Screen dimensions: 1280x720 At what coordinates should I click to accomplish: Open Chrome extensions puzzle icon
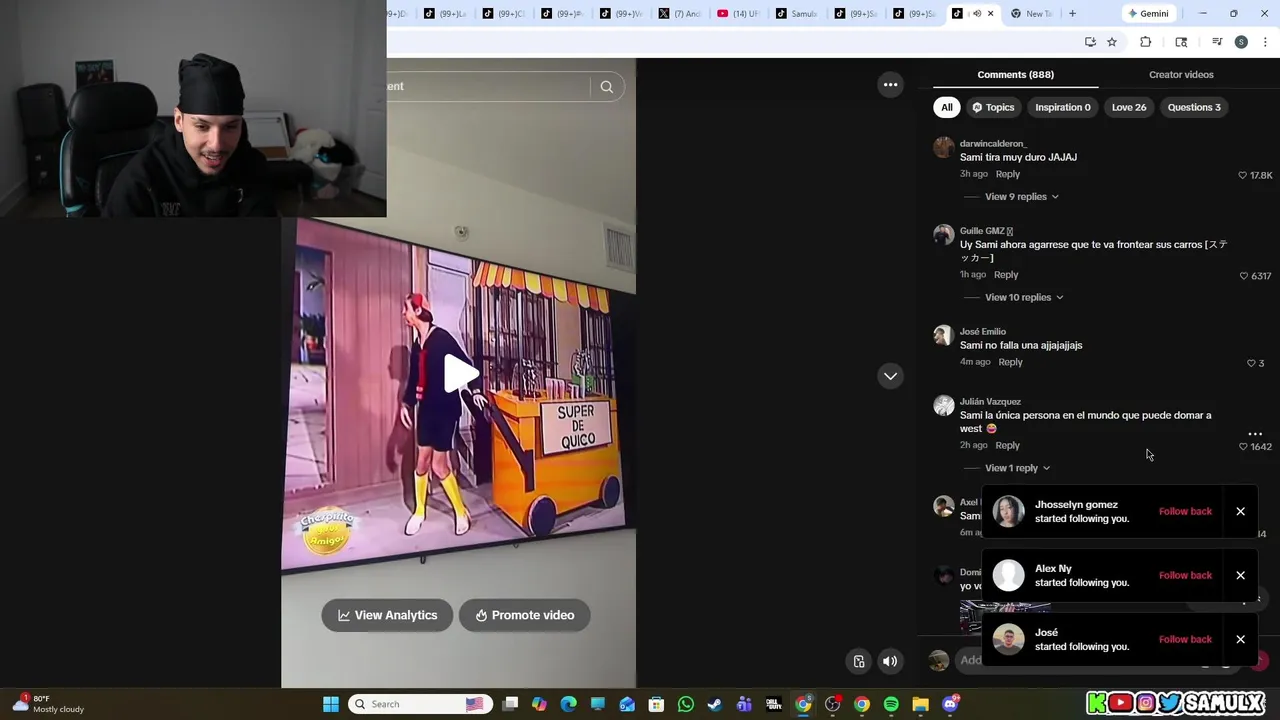pyautogui.click(x=1146, y=42)
